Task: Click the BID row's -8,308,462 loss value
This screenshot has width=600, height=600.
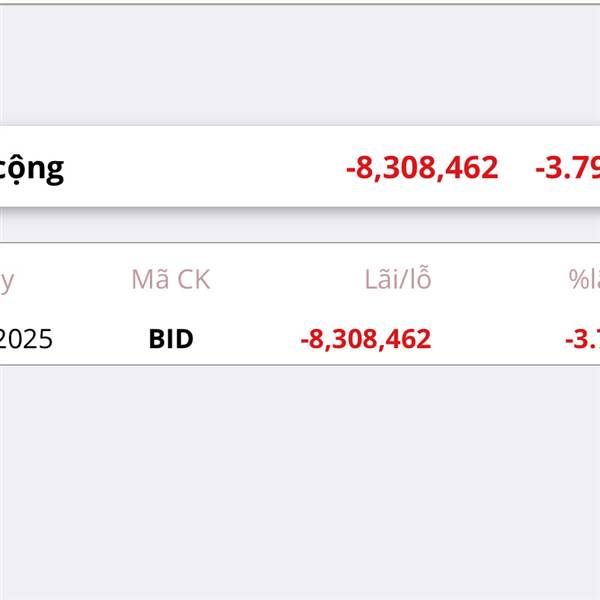Action: coord(366,339)
